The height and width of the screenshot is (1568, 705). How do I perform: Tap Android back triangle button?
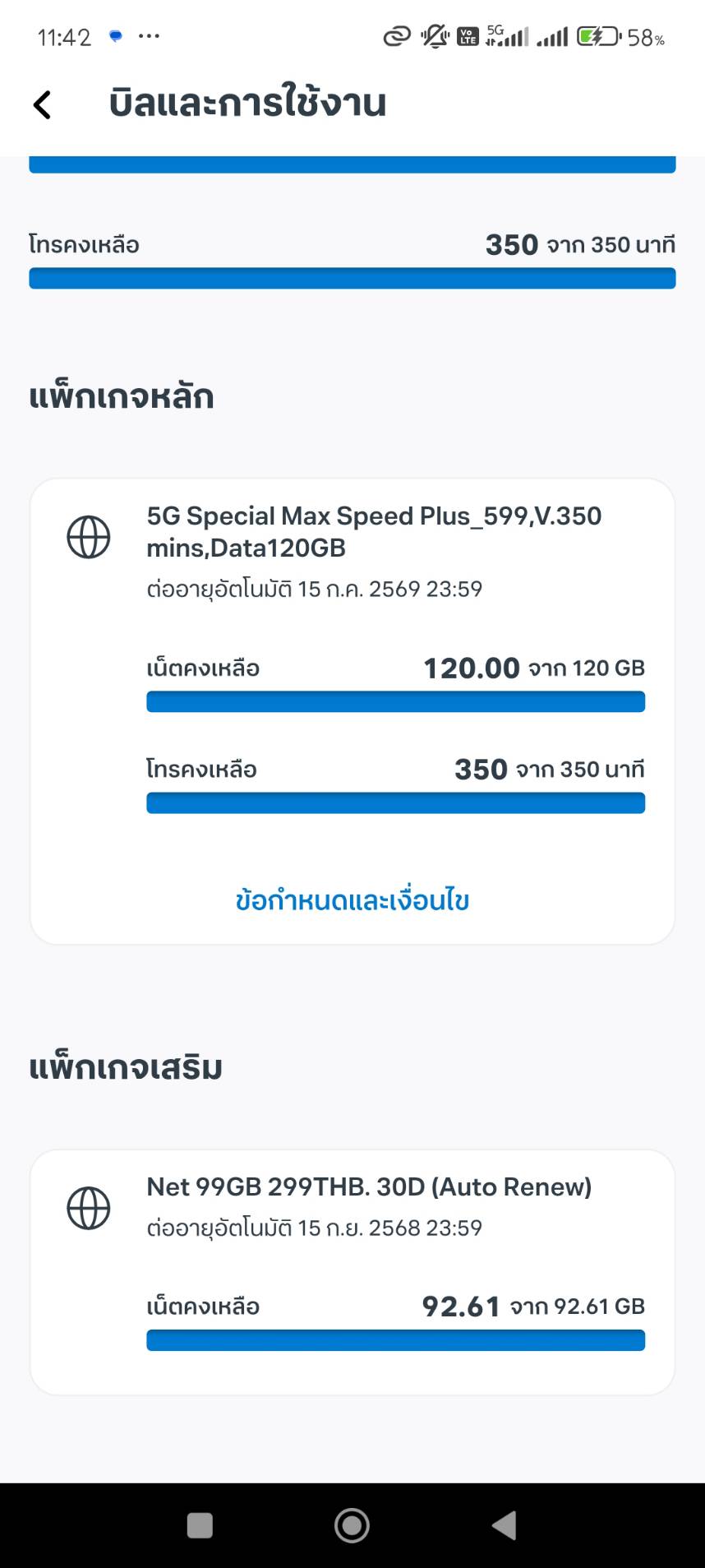504,1525
